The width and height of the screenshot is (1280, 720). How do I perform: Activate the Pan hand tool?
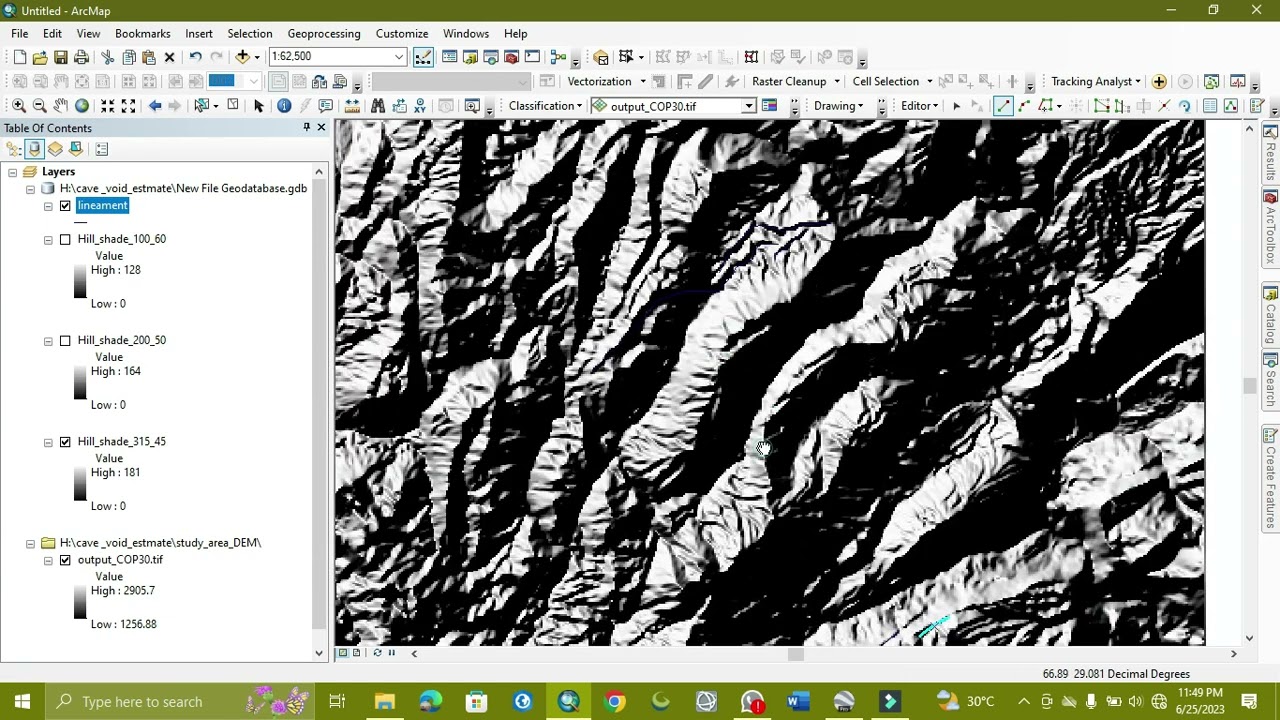pos(60,106)
